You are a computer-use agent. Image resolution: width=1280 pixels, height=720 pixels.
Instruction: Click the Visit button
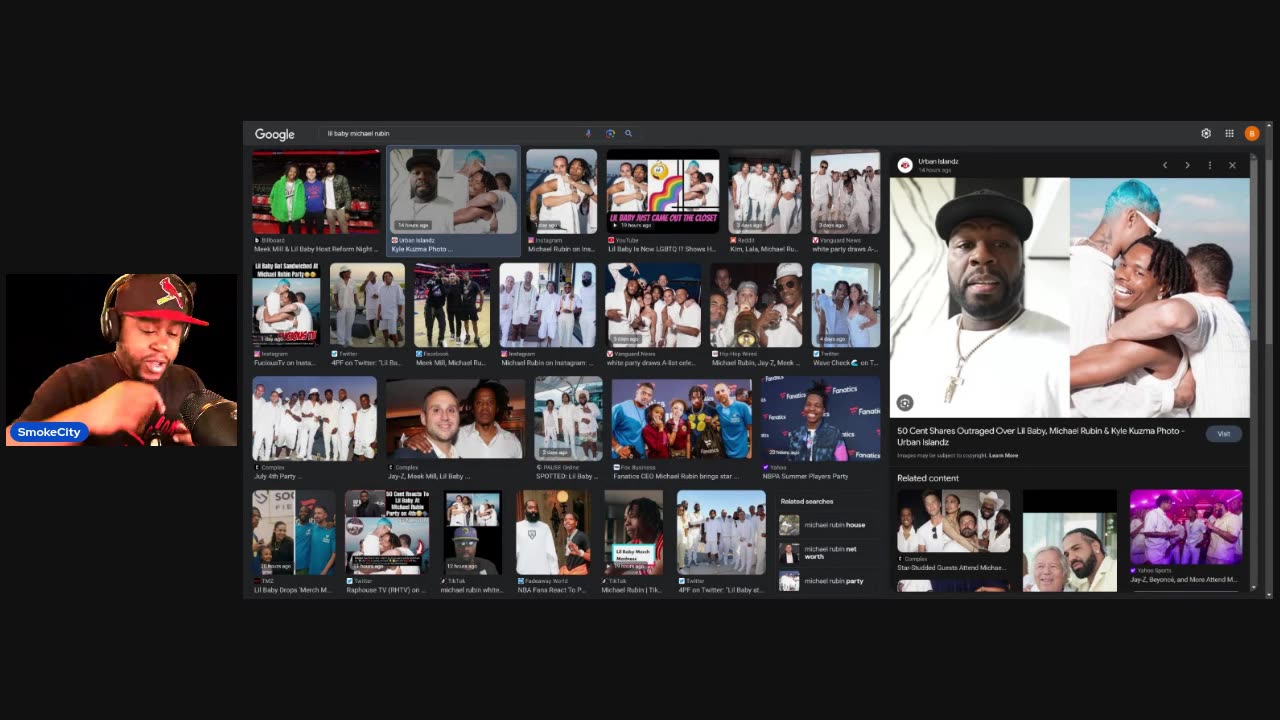pos(1223,434)
